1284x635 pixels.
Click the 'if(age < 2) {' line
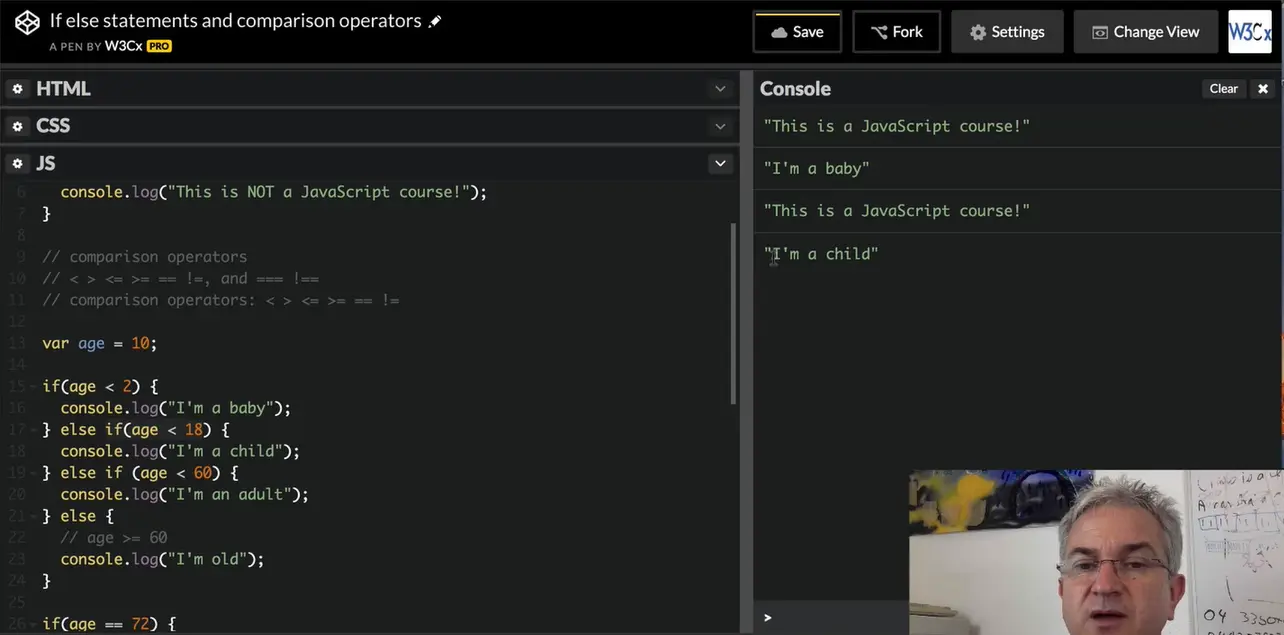(100, 386)
